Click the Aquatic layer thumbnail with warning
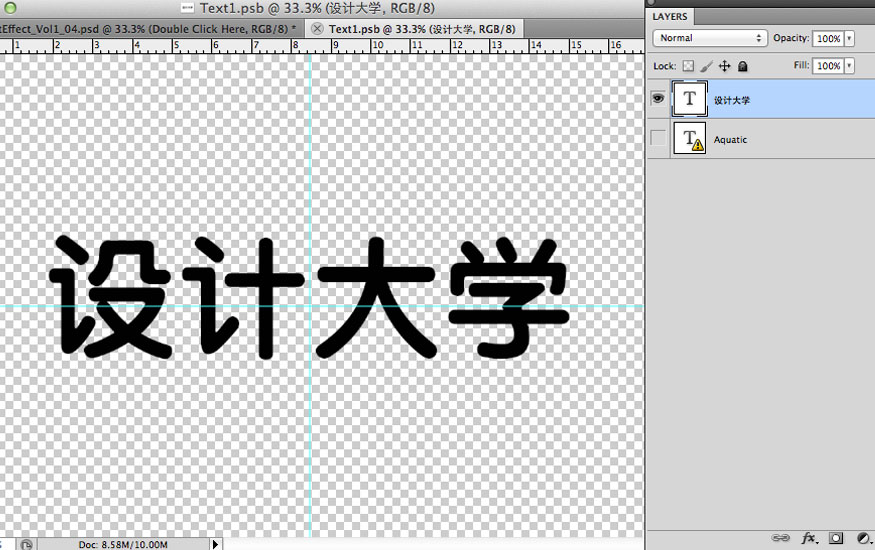 click(x=690, y=138)
